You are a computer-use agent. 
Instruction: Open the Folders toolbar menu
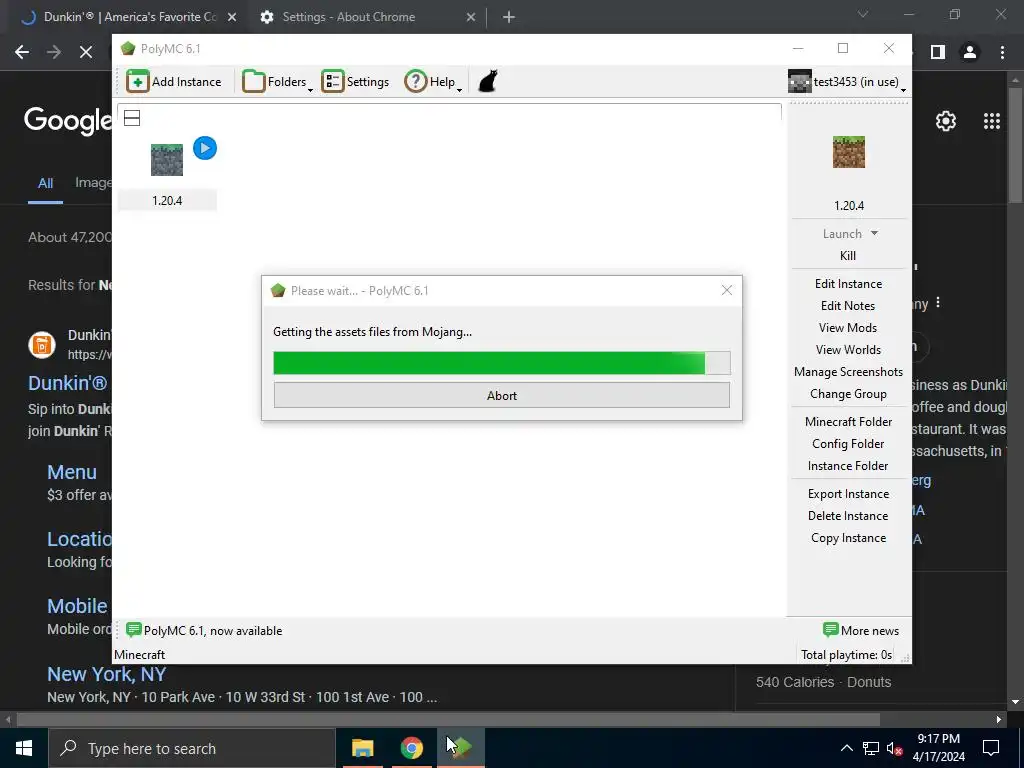pyautogui.click(x=277, y=82)
